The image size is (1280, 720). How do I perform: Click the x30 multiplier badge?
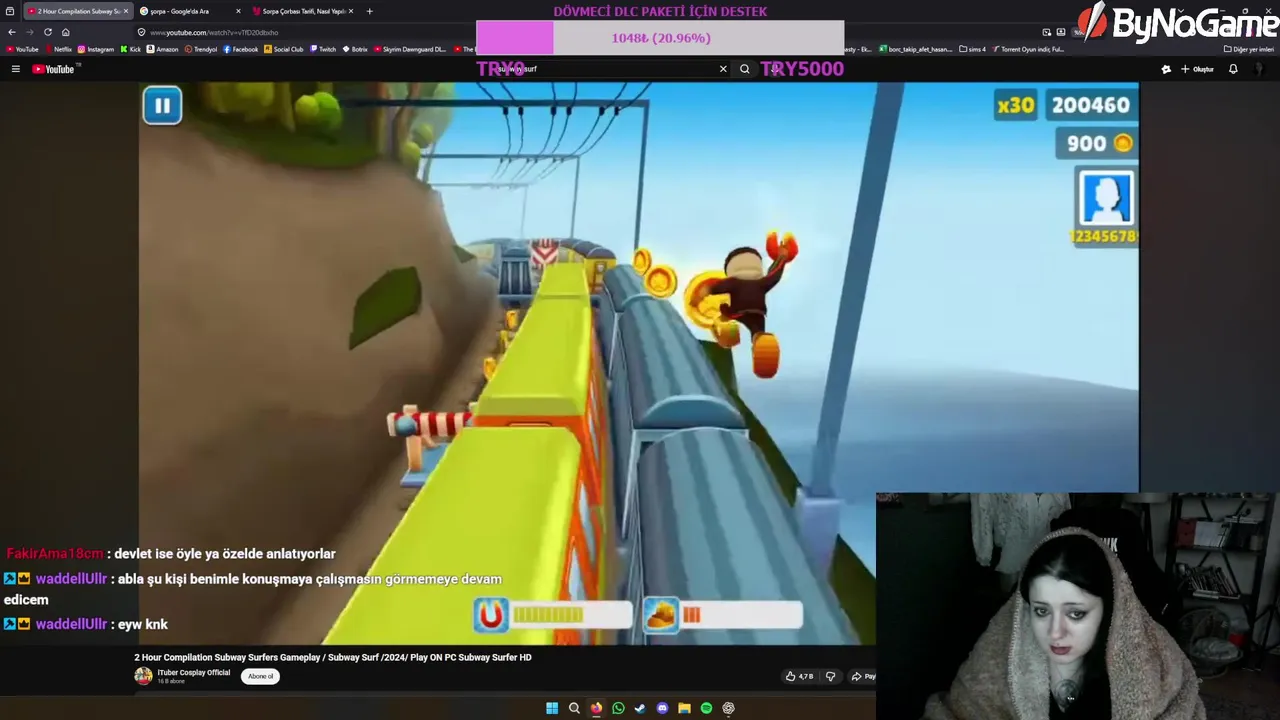(x=1015, y=105)
